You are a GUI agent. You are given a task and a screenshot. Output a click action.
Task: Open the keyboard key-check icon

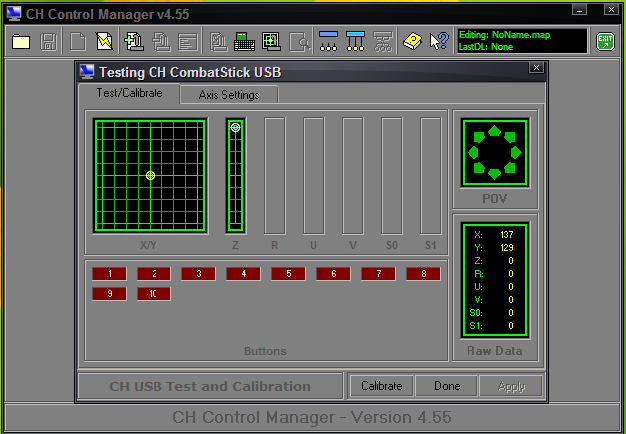[x=244, y=42]
